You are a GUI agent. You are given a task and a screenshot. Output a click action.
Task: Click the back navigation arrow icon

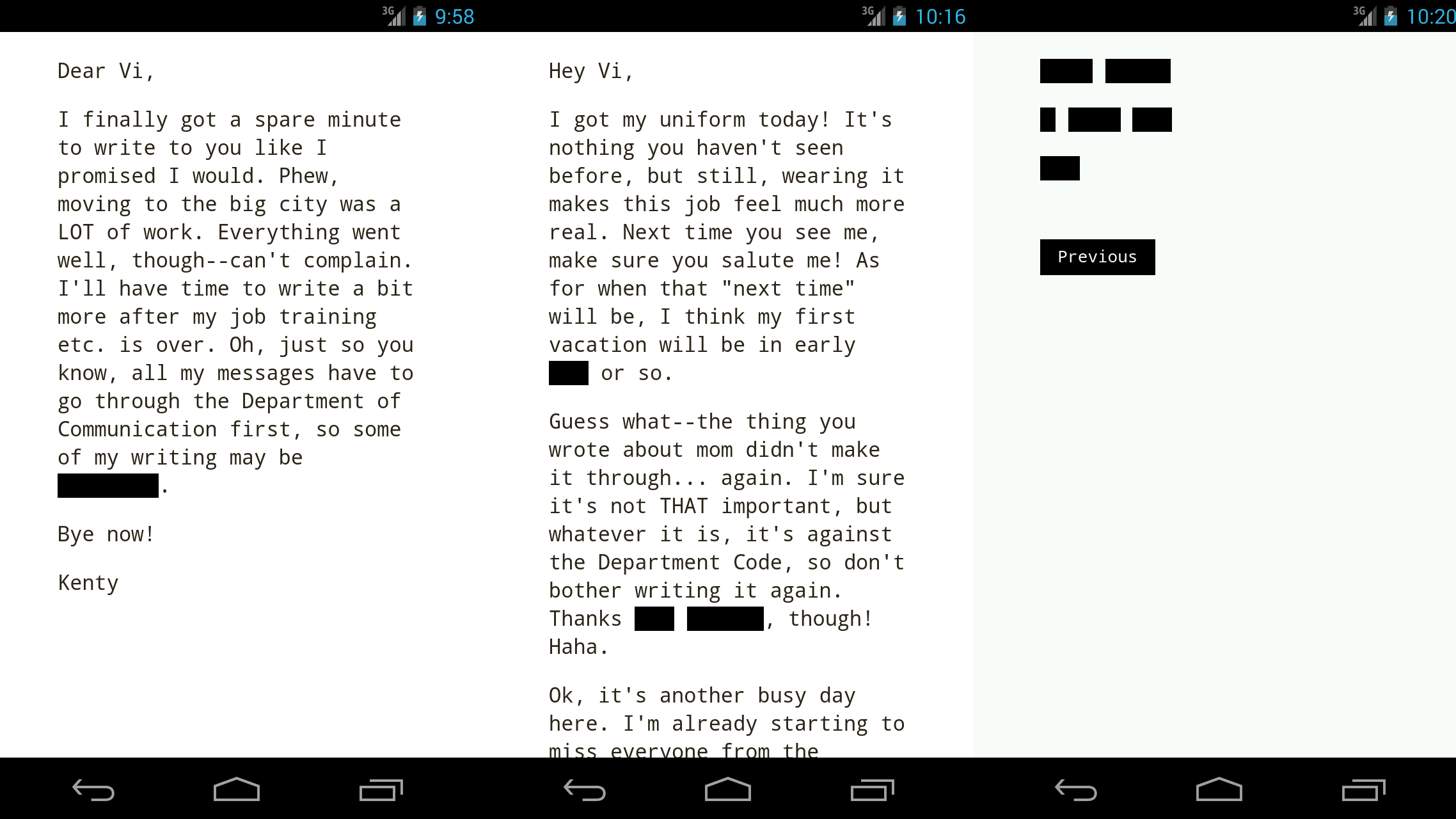pos(93,789)
